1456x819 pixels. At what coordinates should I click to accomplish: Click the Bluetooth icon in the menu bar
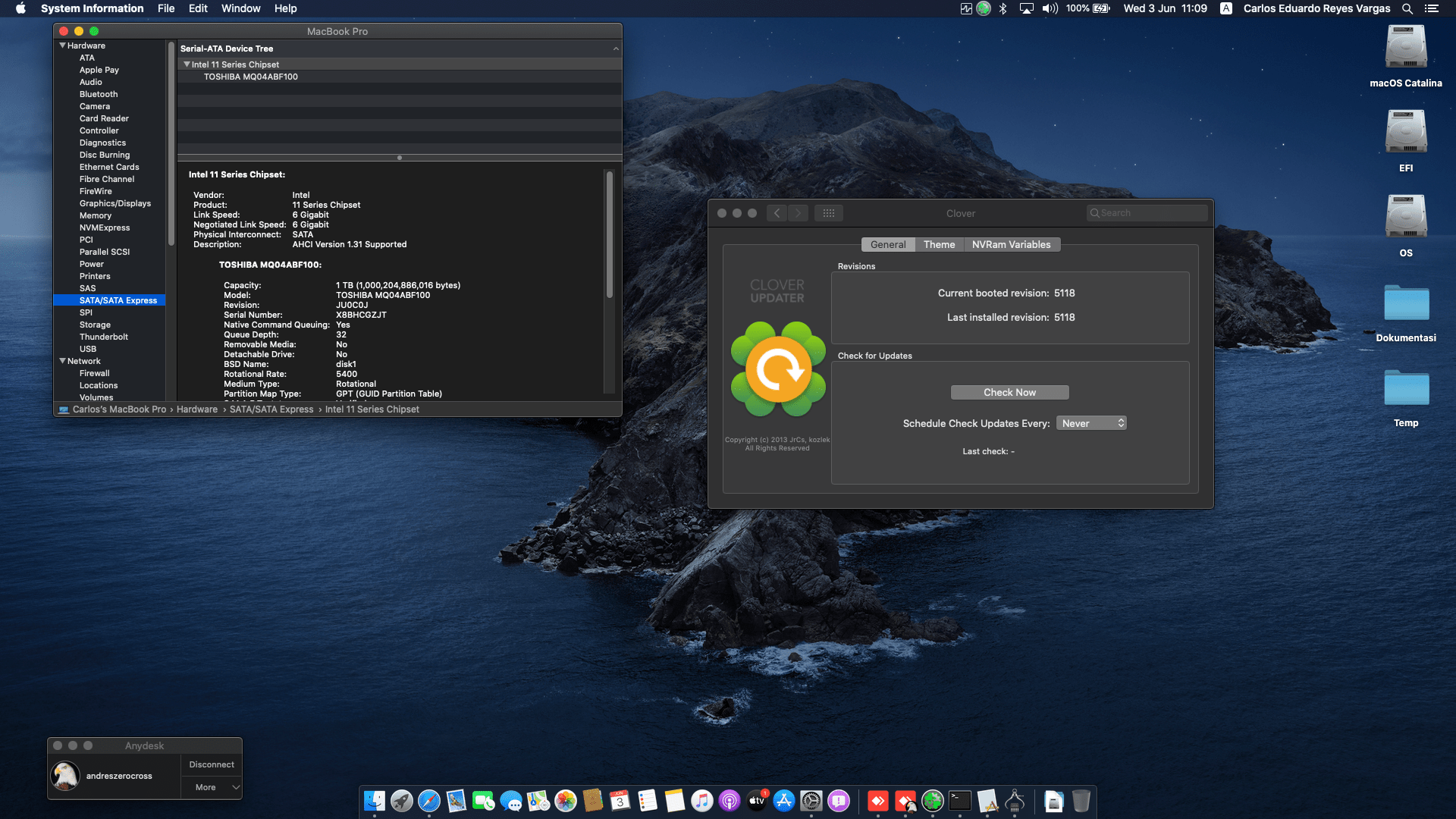tap(1003, 8)
